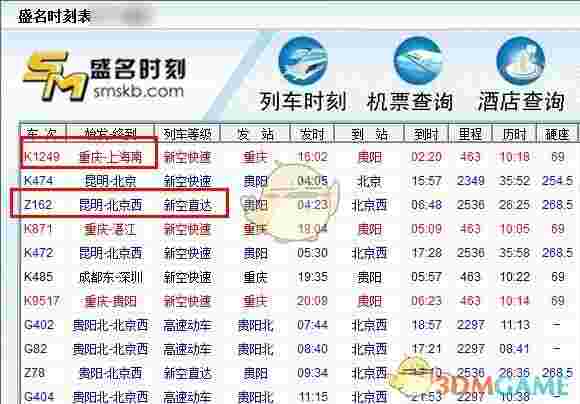580x404 pixels.
Task: Click departure time 08:40 in the G82 row
Action: pyautogui.click(x=313, y=349)
